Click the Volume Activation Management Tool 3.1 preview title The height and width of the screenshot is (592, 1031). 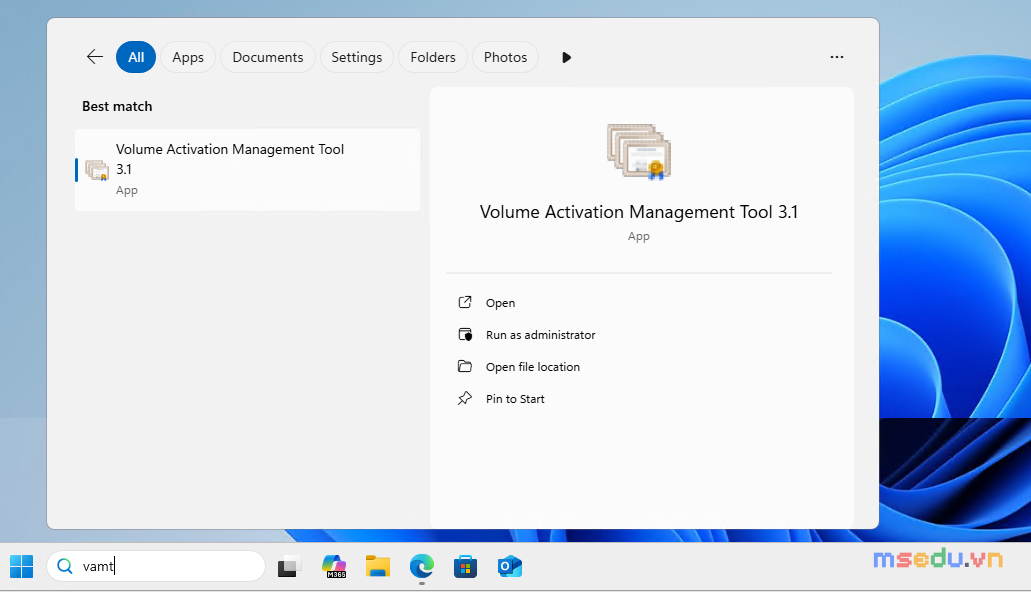[638, 212]
